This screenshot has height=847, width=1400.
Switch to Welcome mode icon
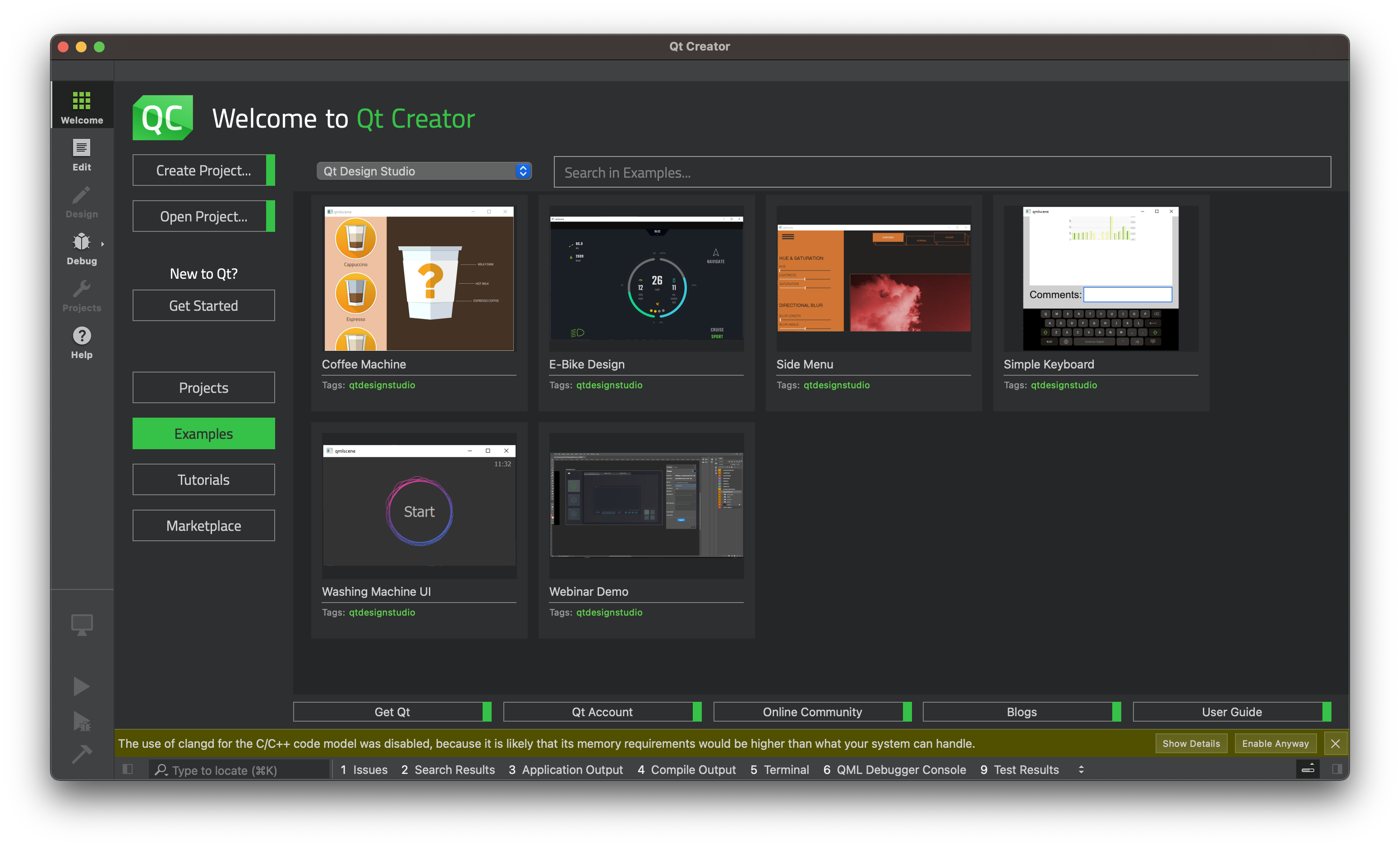[x=81, y=106]
